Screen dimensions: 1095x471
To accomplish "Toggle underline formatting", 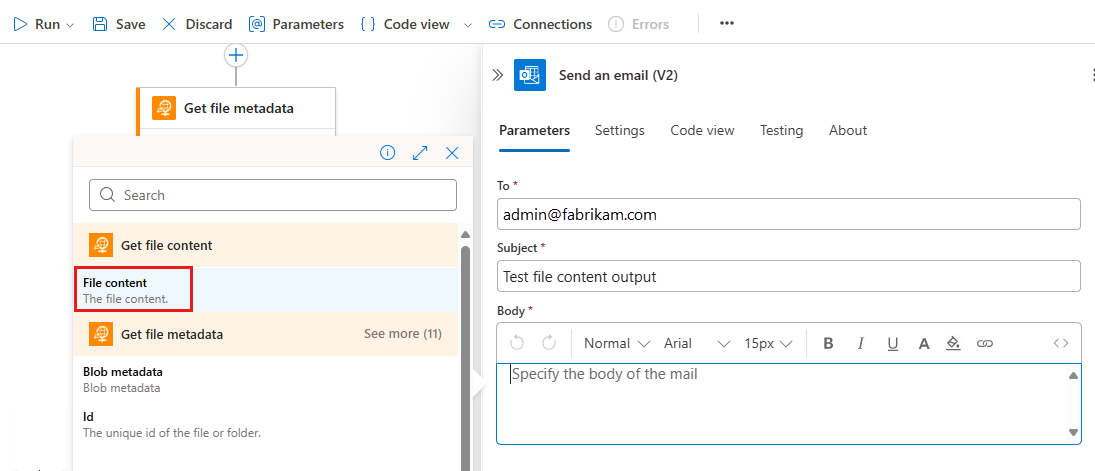I will coord(892,343).
